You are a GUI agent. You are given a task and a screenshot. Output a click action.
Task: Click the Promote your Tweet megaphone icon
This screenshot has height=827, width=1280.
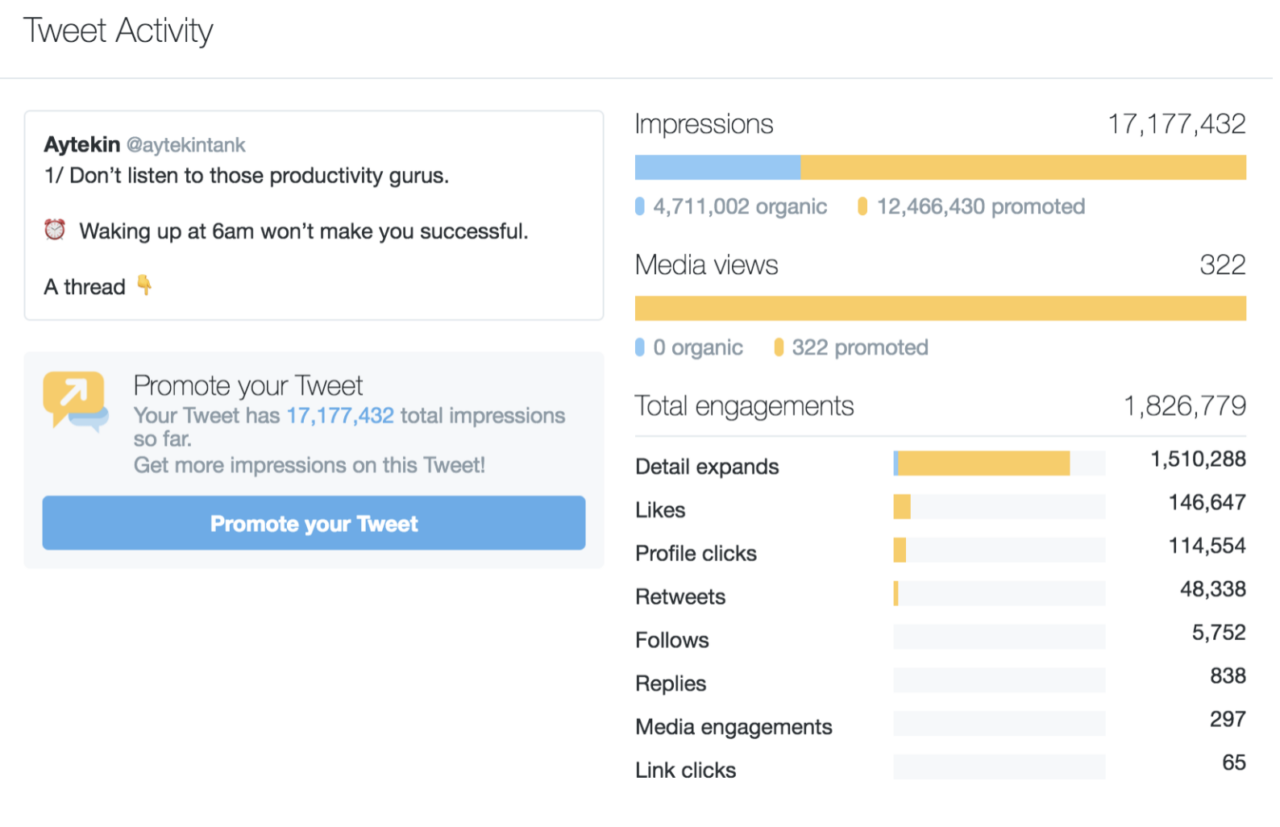75,401
